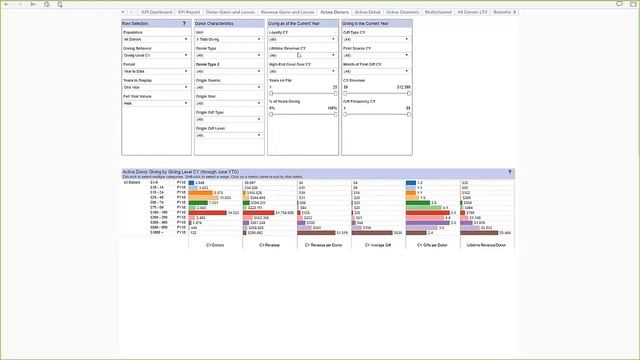Switch to the All Donors LTV tab
This screenshot has height=360, width=640.
472,12
